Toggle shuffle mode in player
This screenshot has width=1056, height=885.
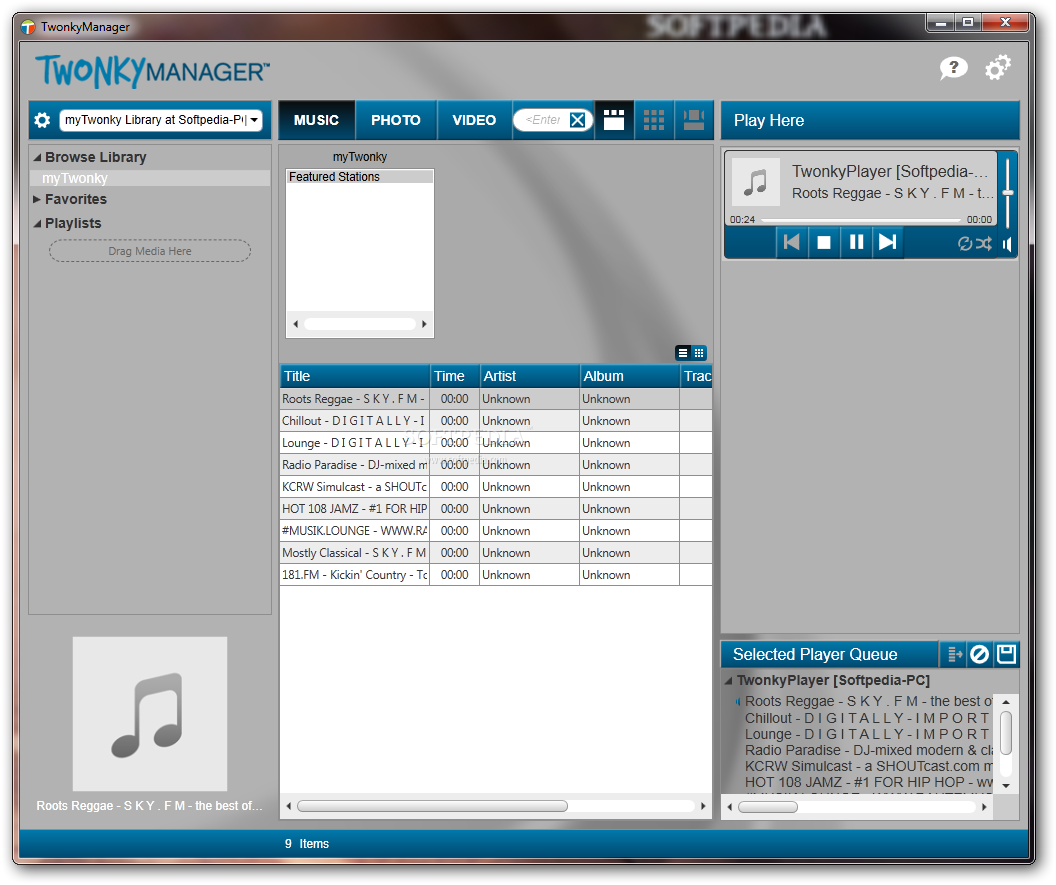(983, 244)
